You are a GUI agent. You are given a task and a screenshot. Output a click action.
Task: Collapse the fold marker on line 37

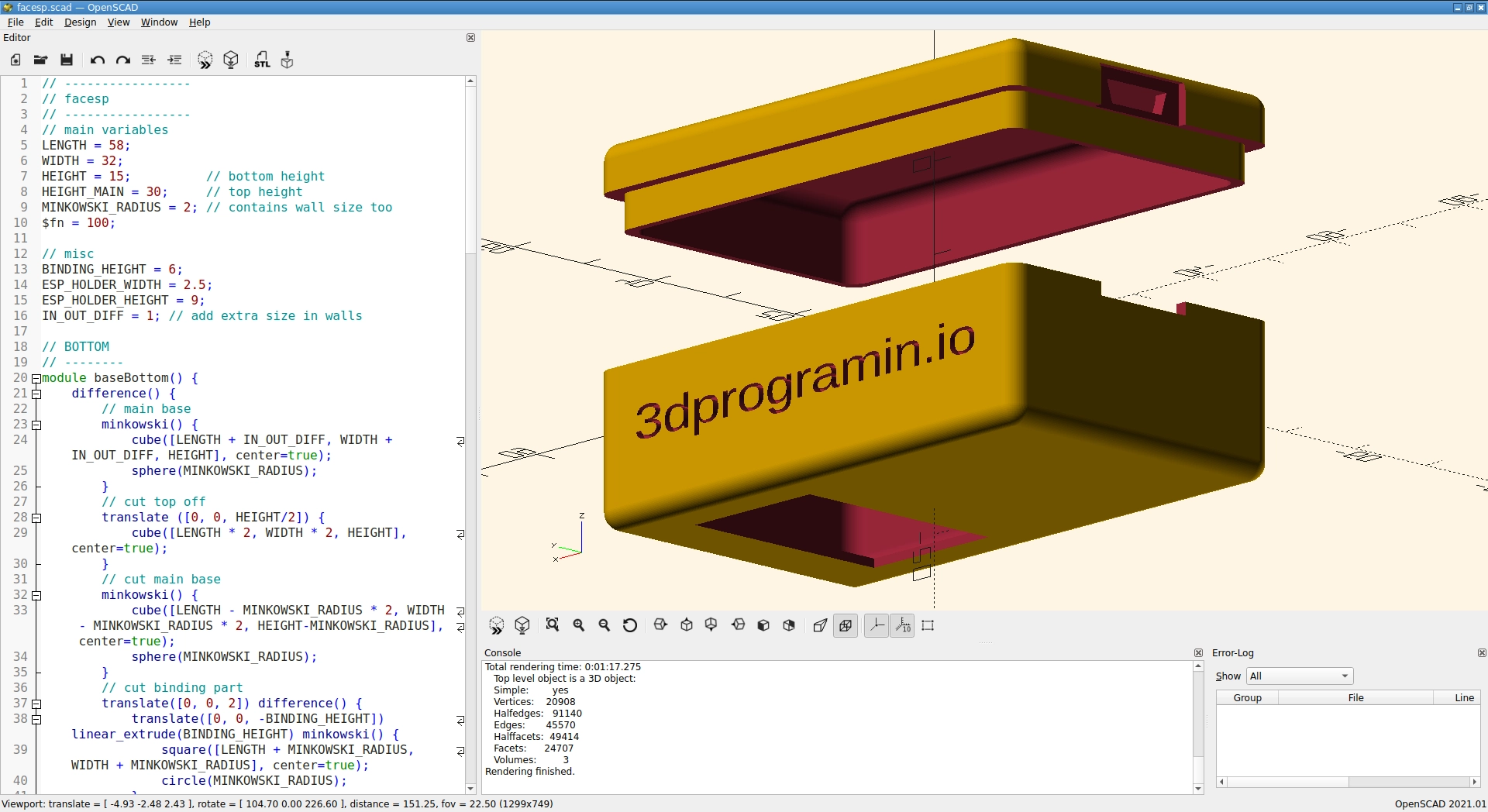click(x=36, y=704)
